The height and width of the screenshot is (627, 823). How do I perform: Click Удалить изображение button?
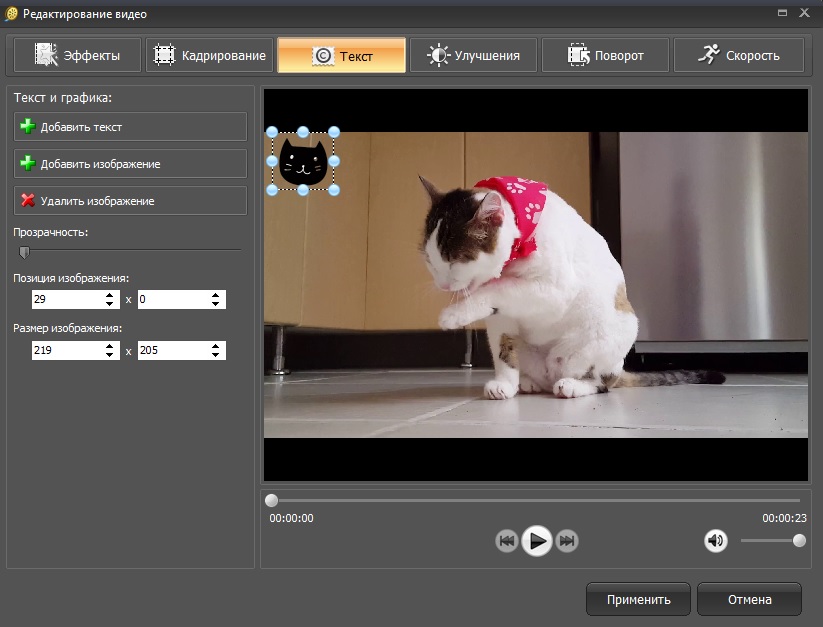(130, 200)
